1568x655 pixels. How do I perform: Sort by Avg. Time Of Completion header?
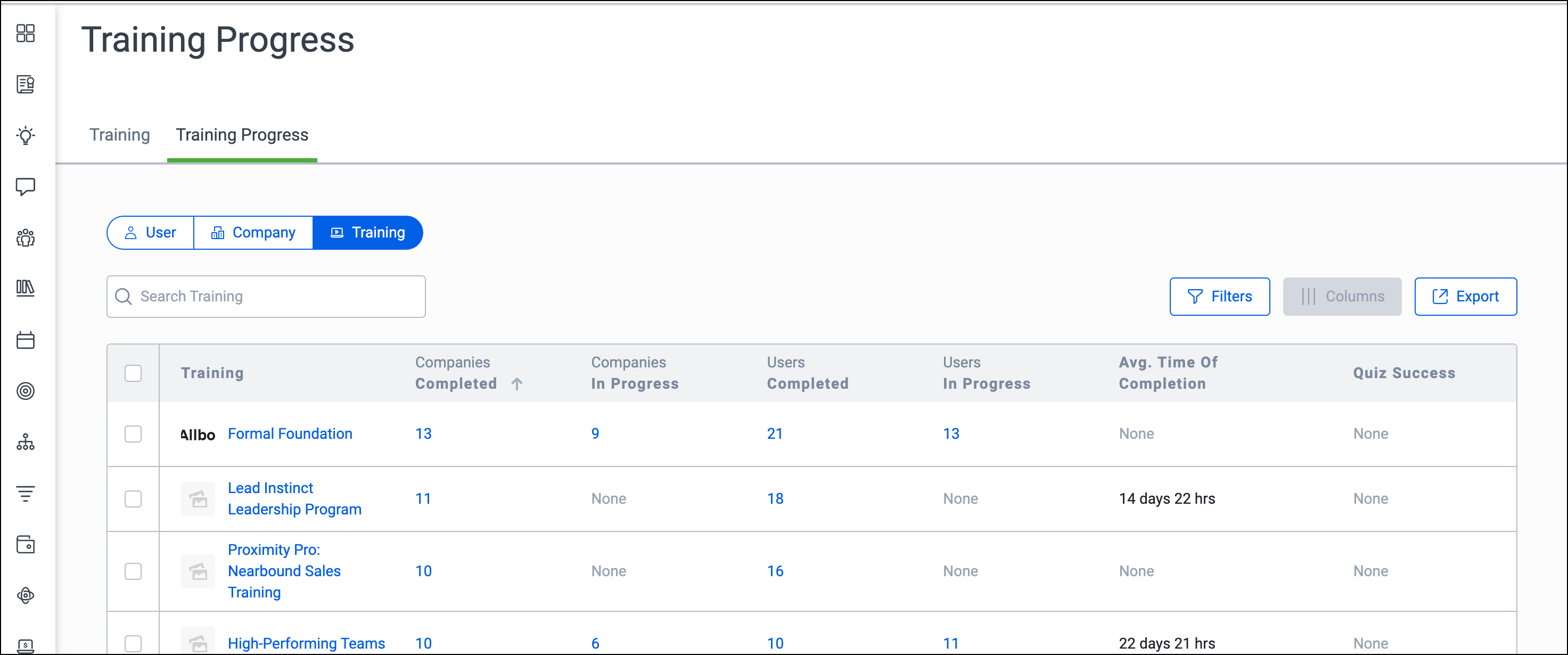(1168, 373)
